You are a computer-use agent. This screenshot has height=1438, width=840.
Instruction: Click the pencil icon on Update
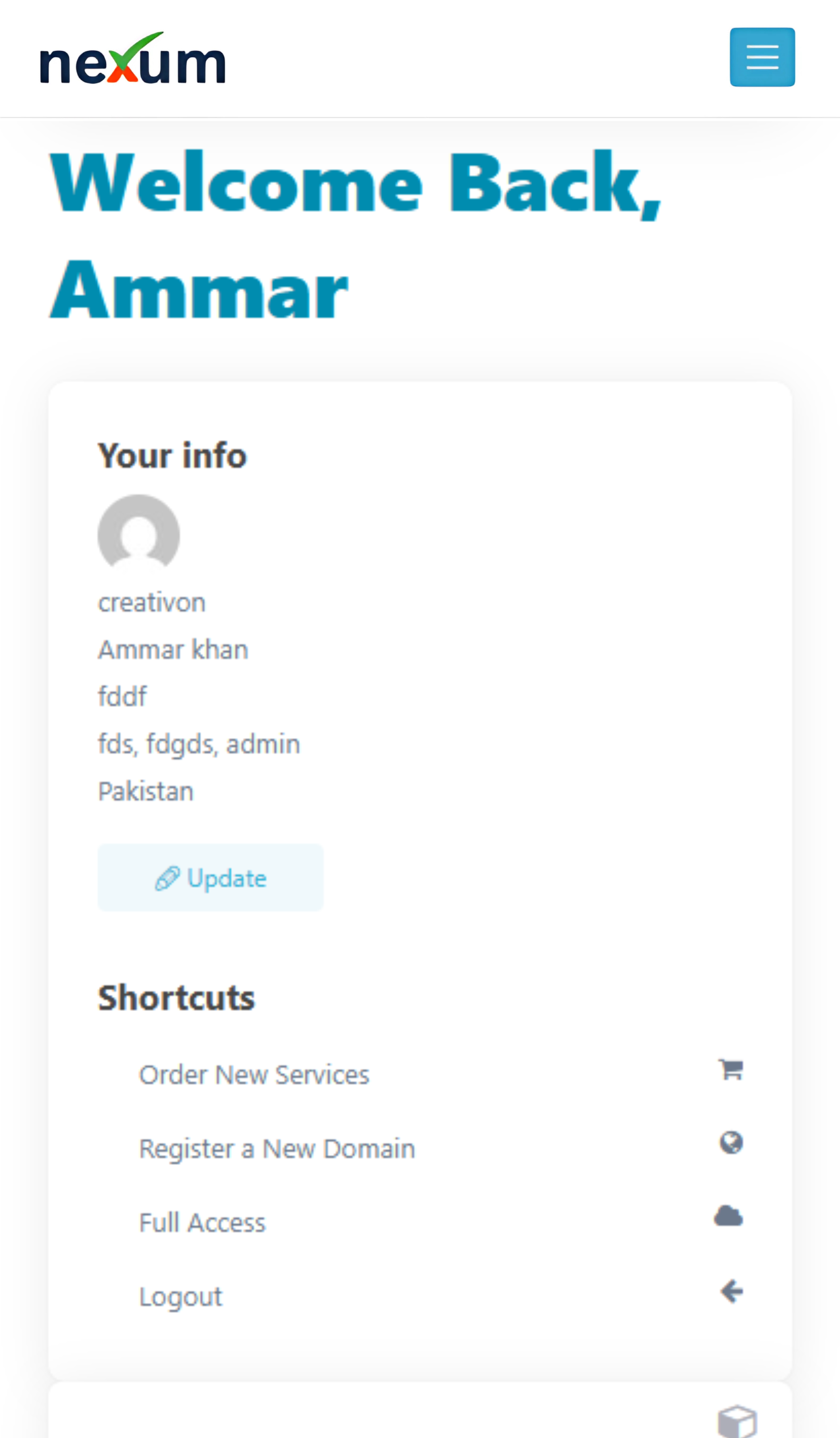tap(167, 878)
